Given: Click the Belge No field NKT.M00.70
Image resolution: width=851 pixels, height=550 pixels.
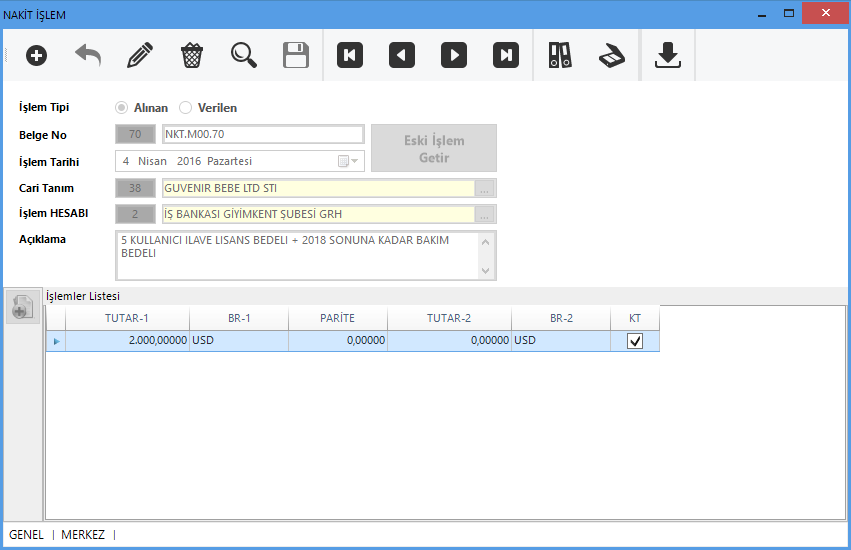Looking at the screenshot, I should [262, 135].
